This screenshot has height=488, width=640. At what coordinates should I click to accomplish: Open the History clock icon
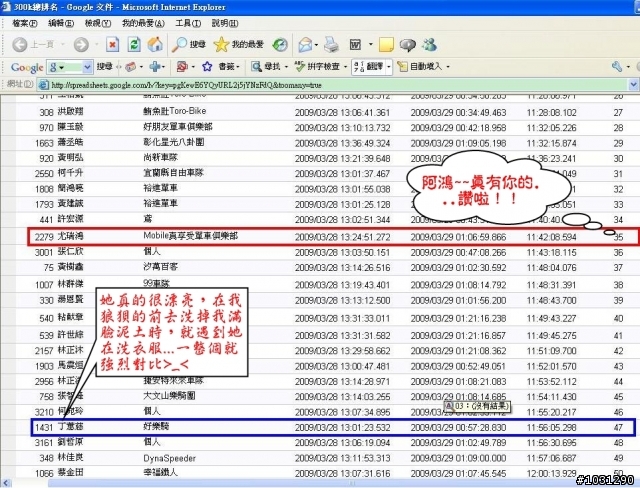click(x=280, y=45)
